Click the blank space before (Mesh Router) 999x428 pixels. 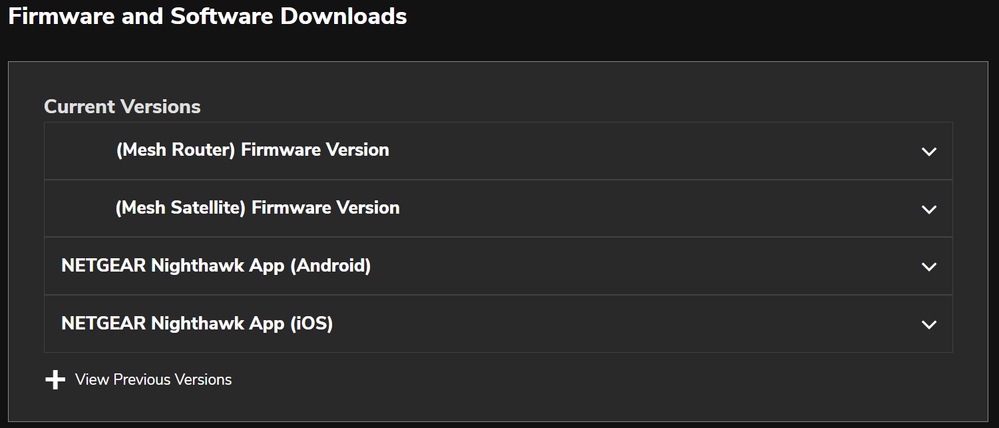pyautogui.click(x=80, y=151)
